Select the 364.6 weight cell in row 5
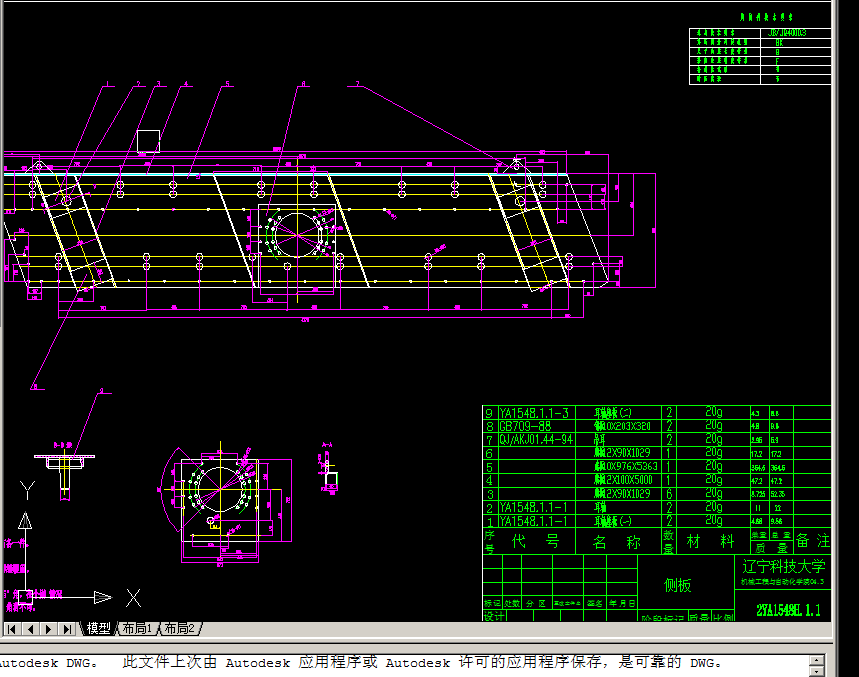The width and height of the screenshot is (859, 677). pos(759,468)
